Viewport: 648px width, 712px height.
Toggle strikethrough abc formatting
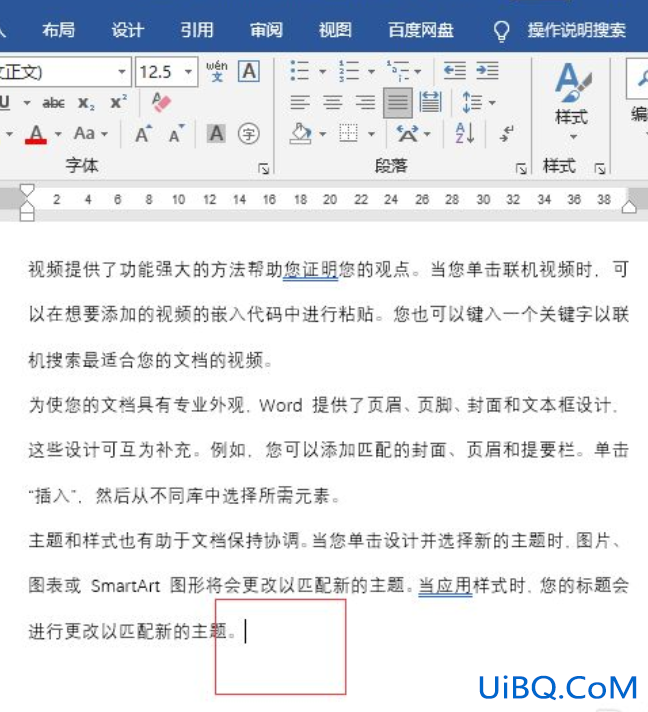[x=53, y=103]
